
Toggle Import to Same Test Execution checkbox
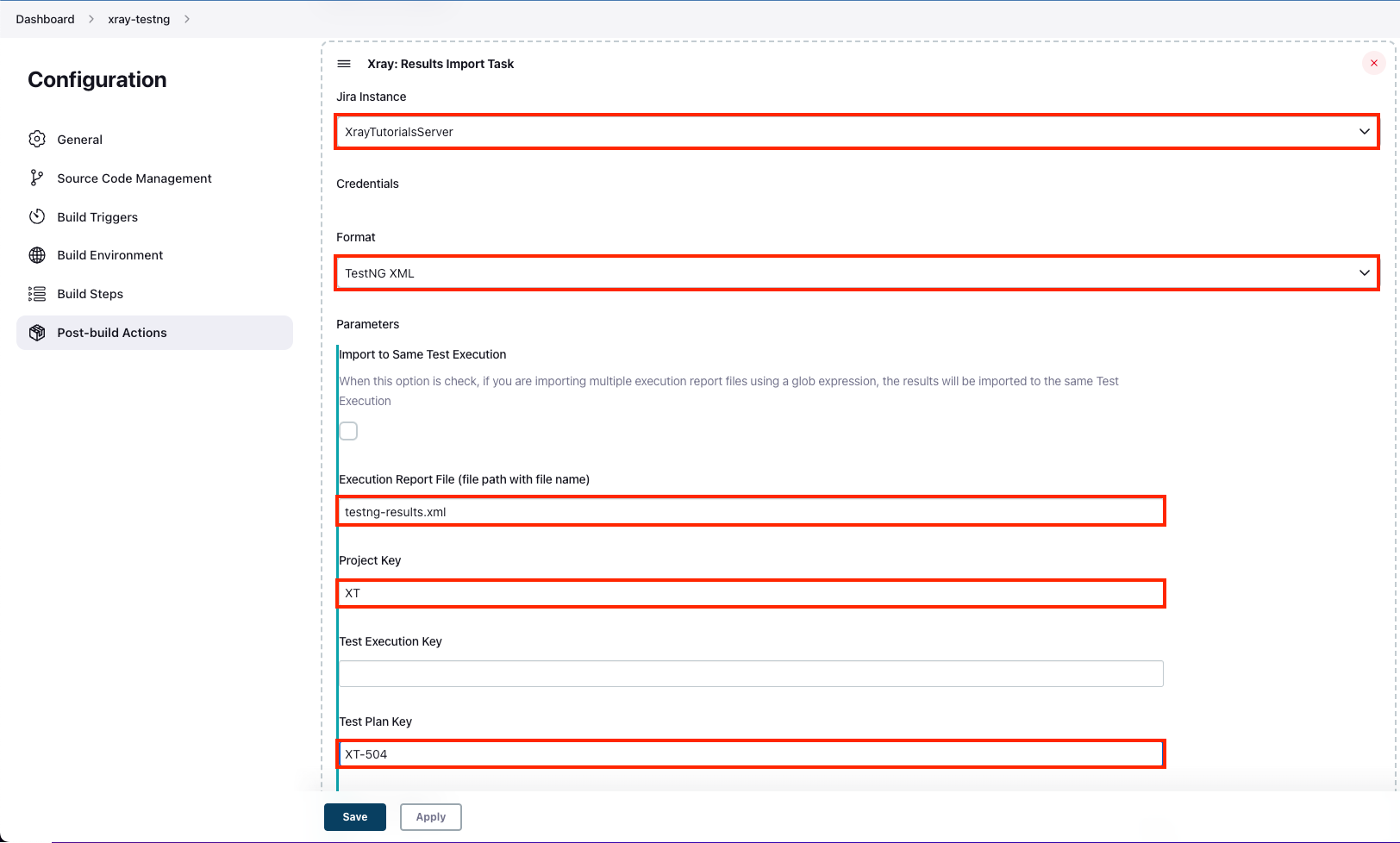[x=348, y=431]
